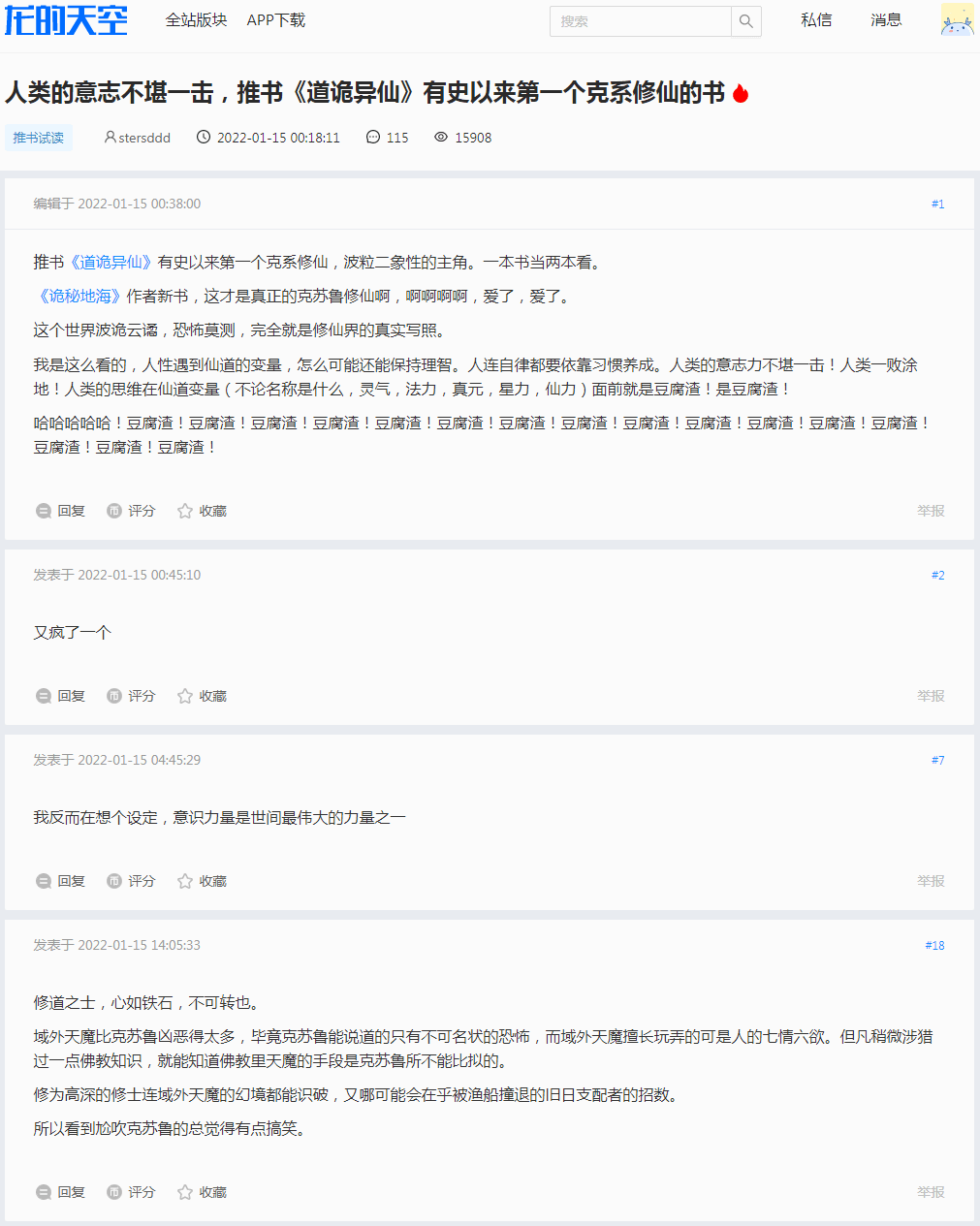Viewport: 980px width, 1226px height.
Task: Click reply icon on post #2
Action: point(44,696)
